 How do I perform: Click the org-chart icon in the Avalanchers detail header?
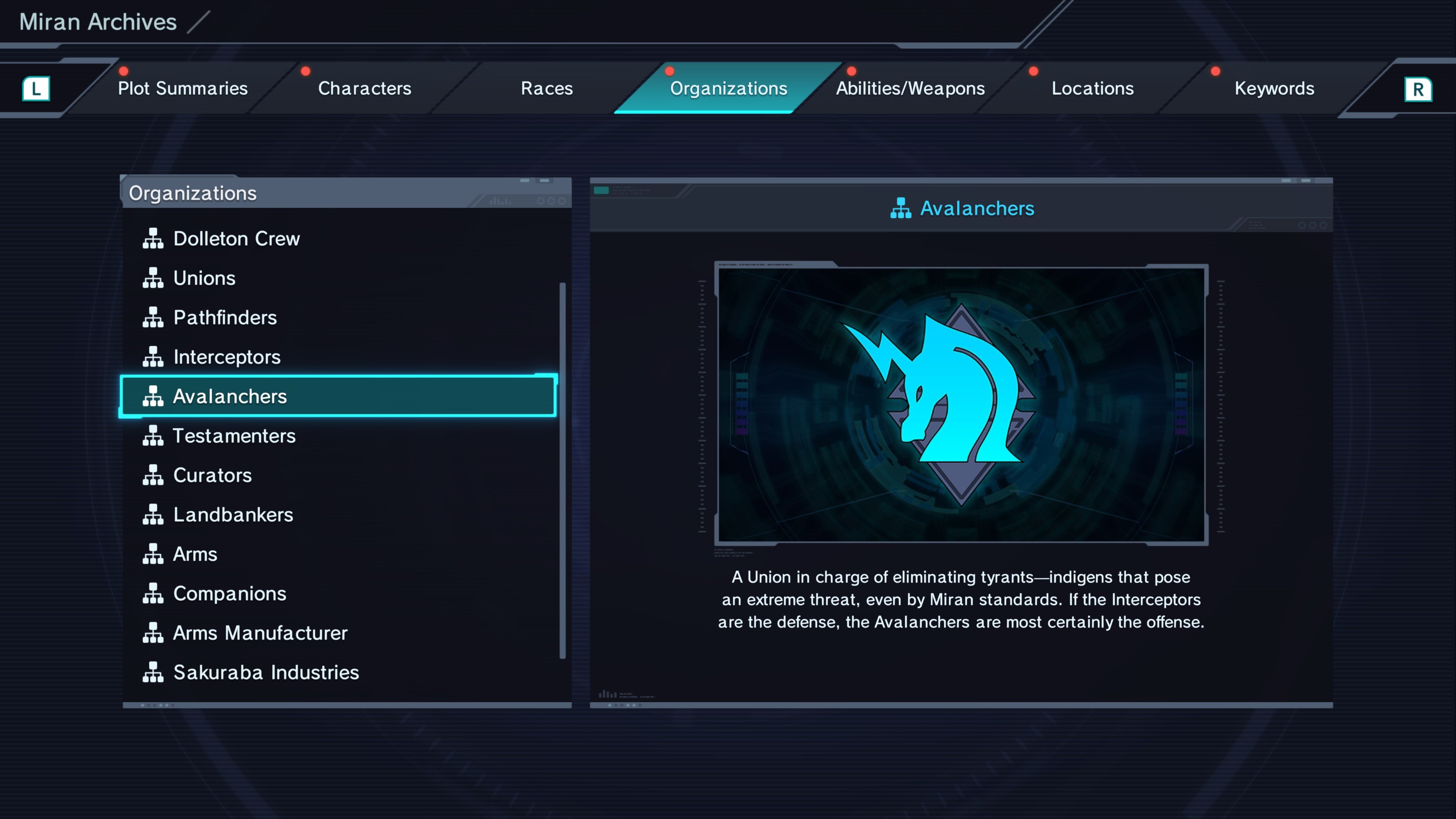point(901,208)
